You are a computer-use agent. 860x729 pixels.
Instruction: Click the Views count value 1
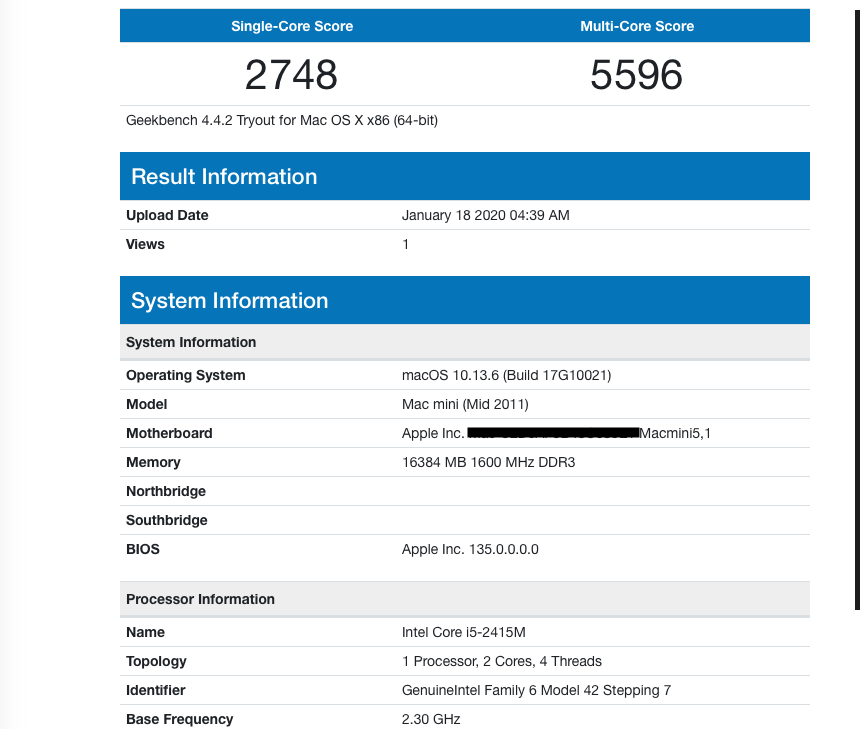coord(405,244)
